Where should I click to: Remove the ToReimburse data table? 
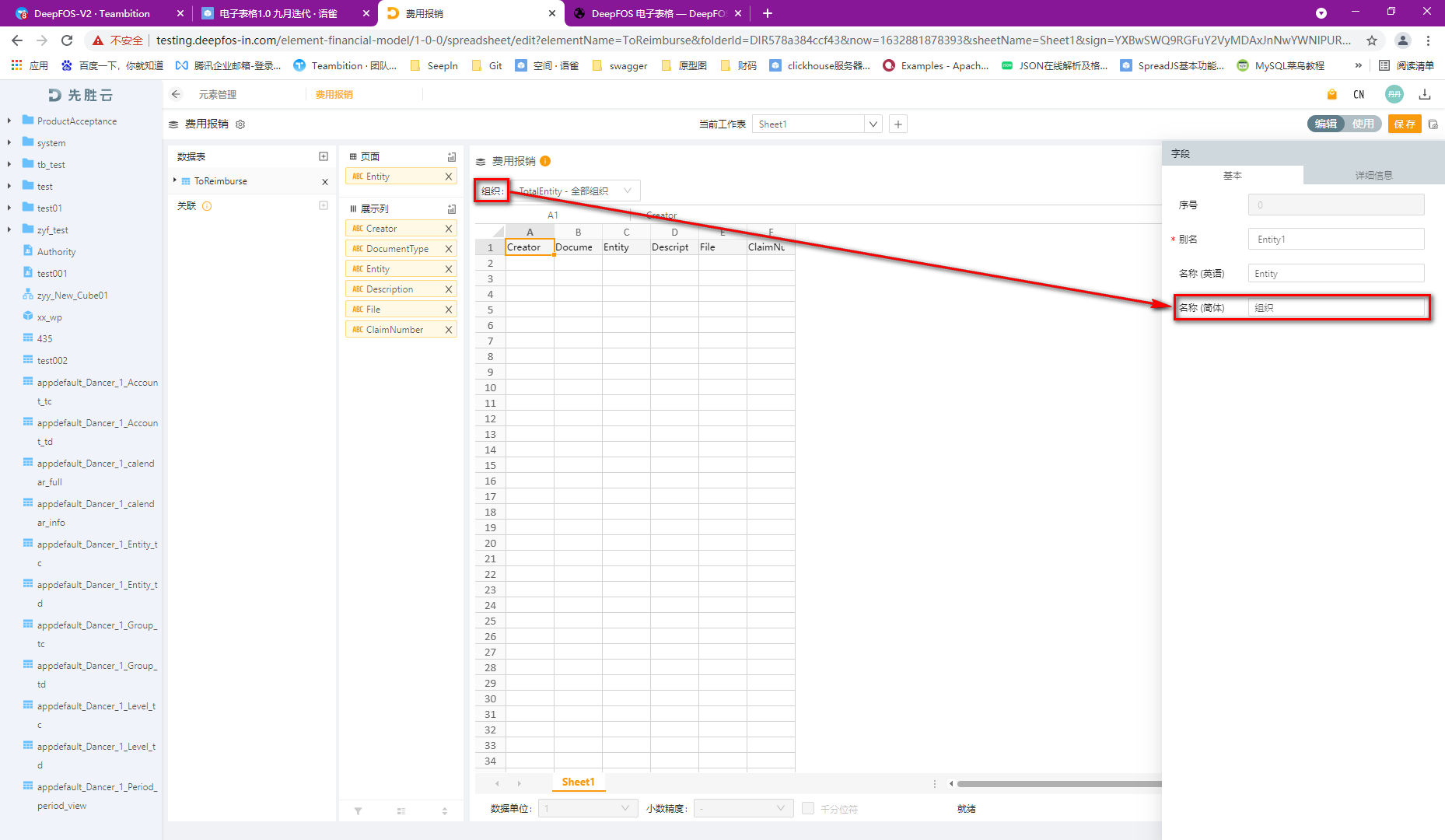[325, 181]
